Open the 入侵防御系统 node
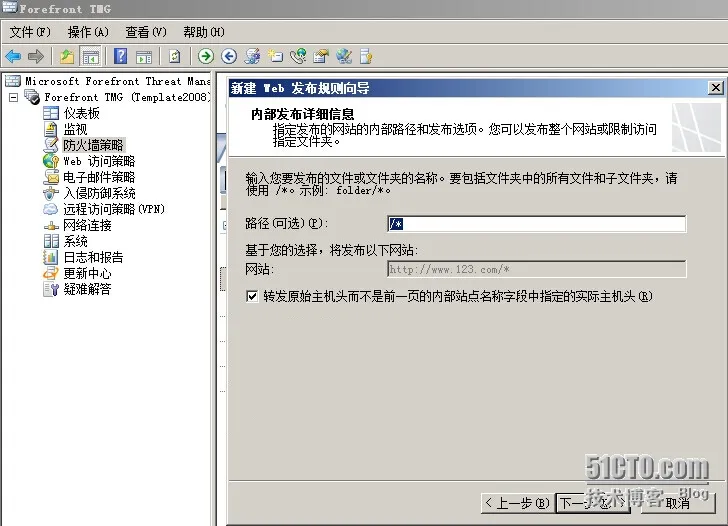 click(x=99, y=193)
